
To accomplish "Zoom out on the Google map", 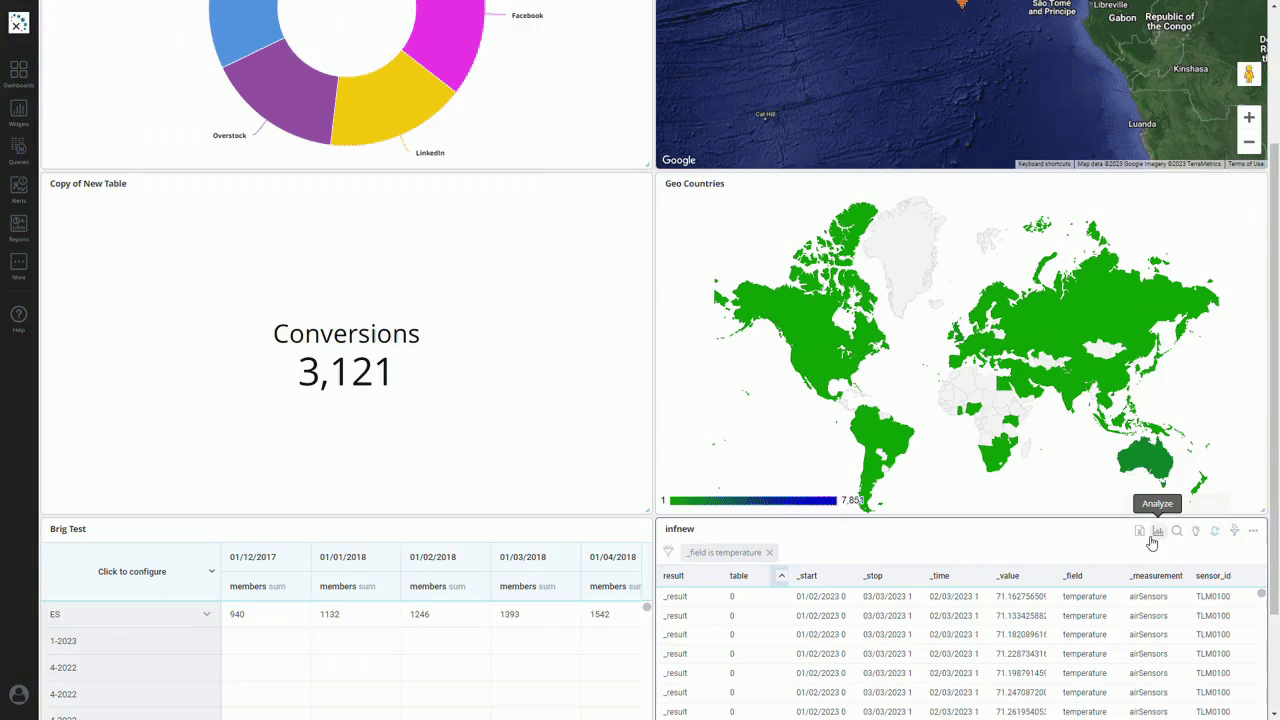I will tap(1249, 142).
